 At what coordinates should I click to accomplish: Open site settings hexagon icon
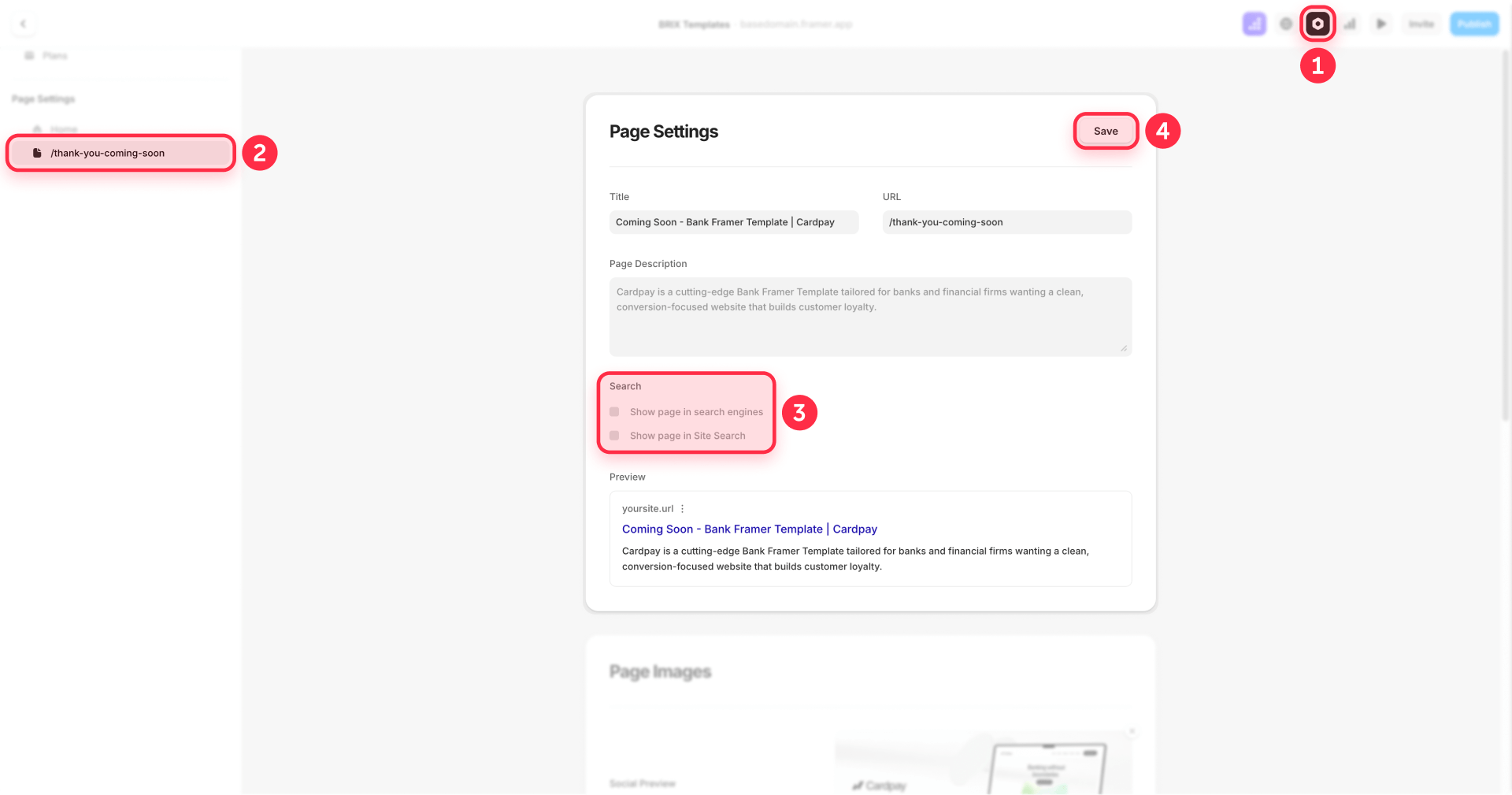tap(1317, 24)
